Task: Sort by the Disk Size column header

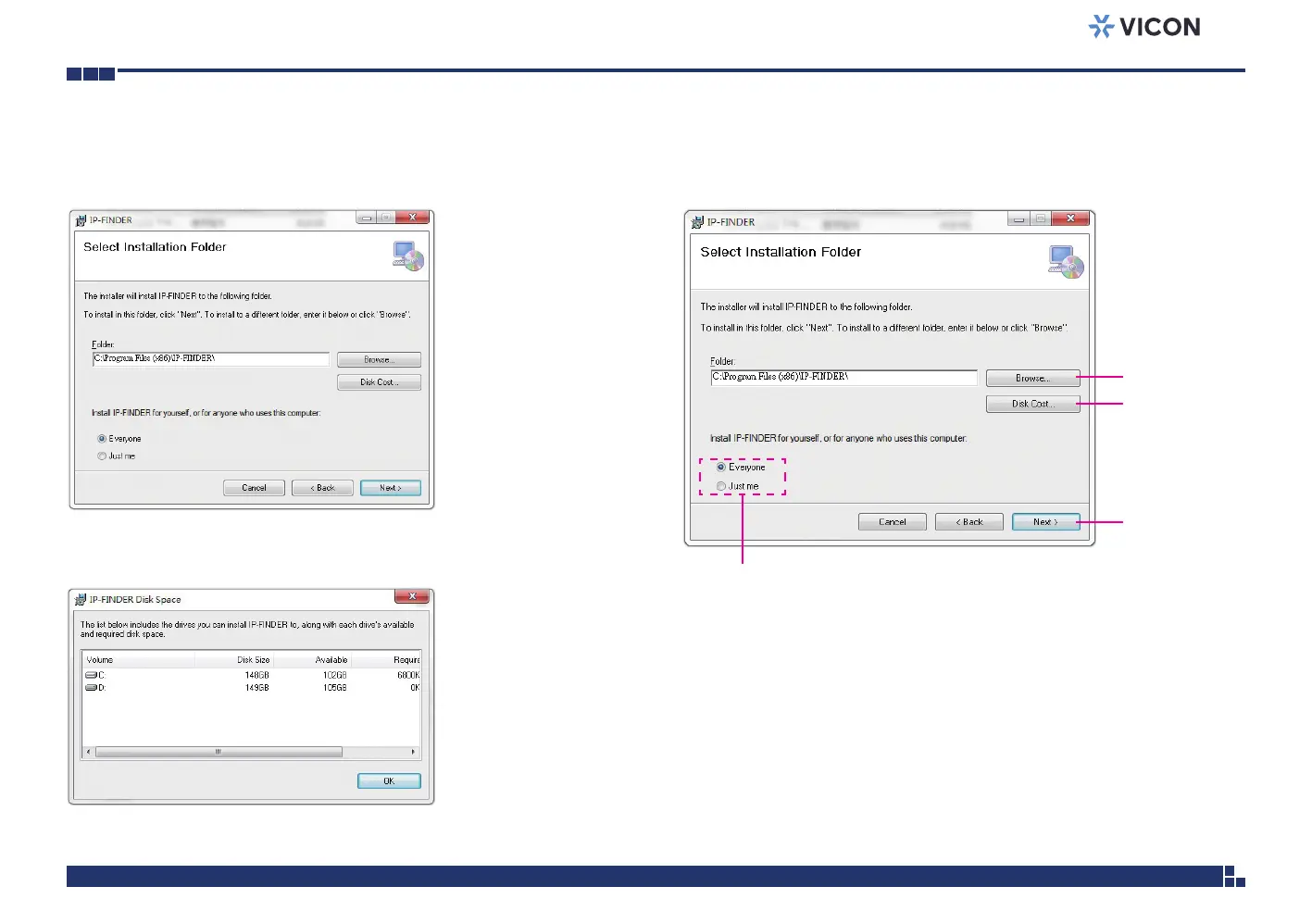Action: click(234, 660)
